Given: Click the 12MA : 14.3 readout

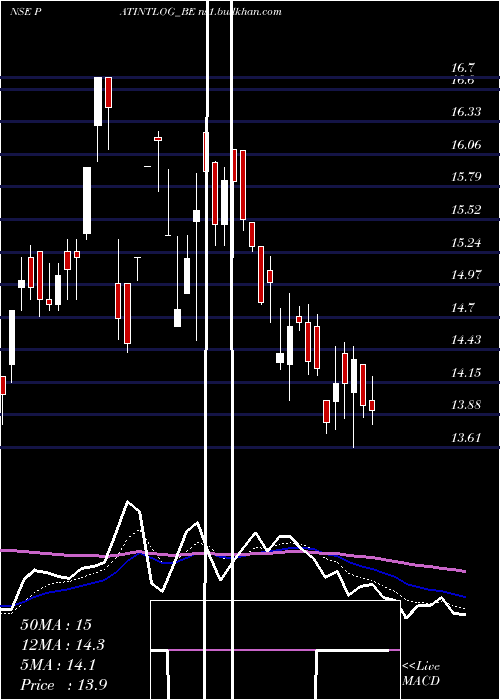Looking at the screenshot, I should (63, 645).
